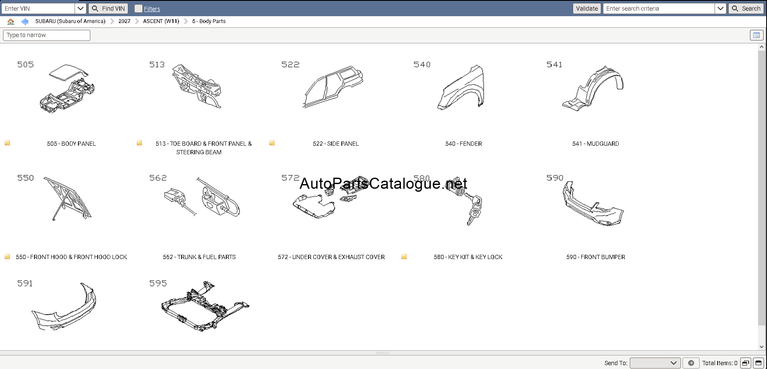Click the vertical scrollbar up arrow
Image resolution: width=767 pixels, height=369 pixels.
762,47
